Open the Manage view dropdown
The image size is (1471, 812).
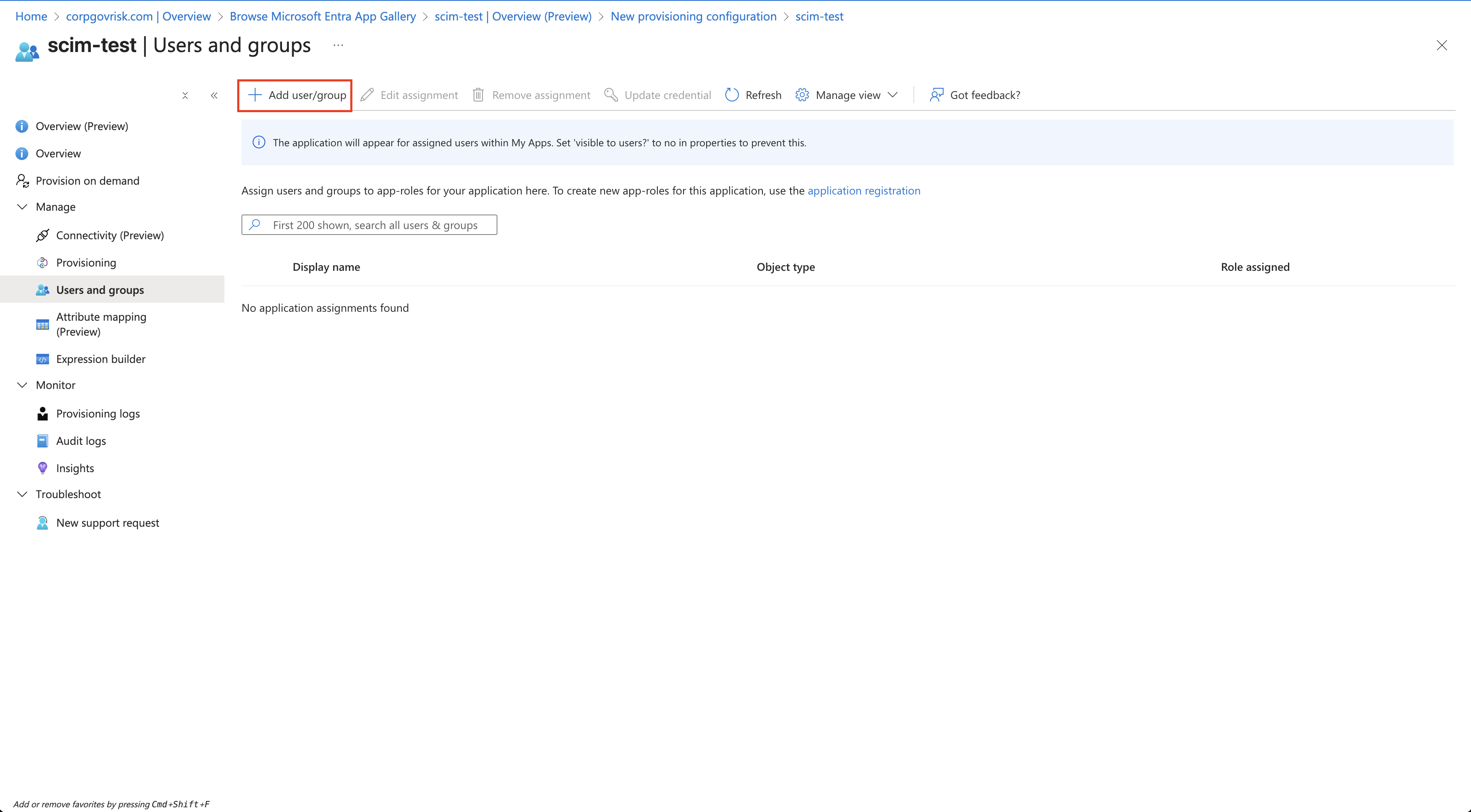[x=847, y=95]
